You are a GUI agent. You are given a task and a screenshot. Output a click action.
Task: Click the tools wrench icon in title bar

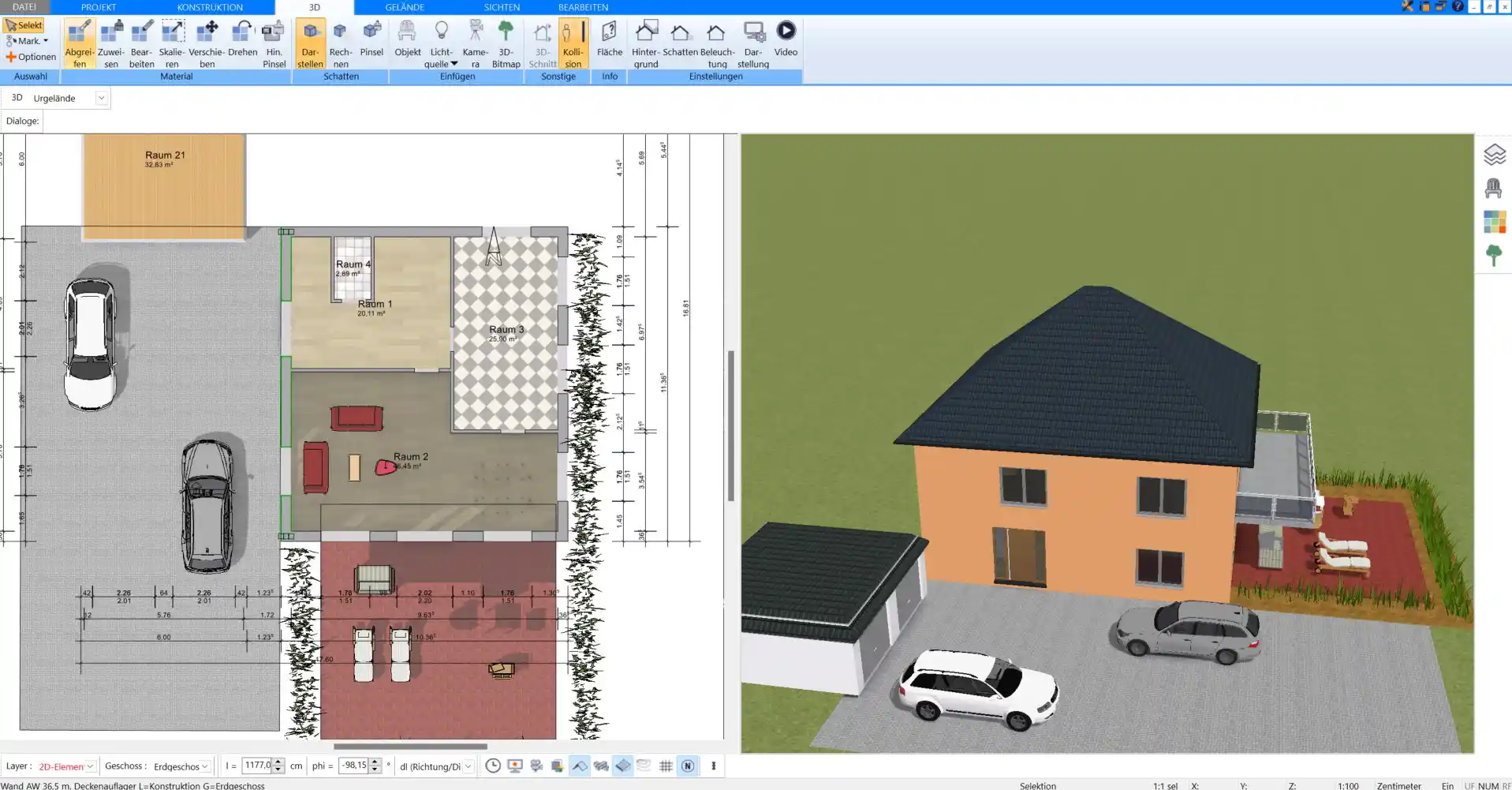pyautogui.click(x=1407, y=6)
